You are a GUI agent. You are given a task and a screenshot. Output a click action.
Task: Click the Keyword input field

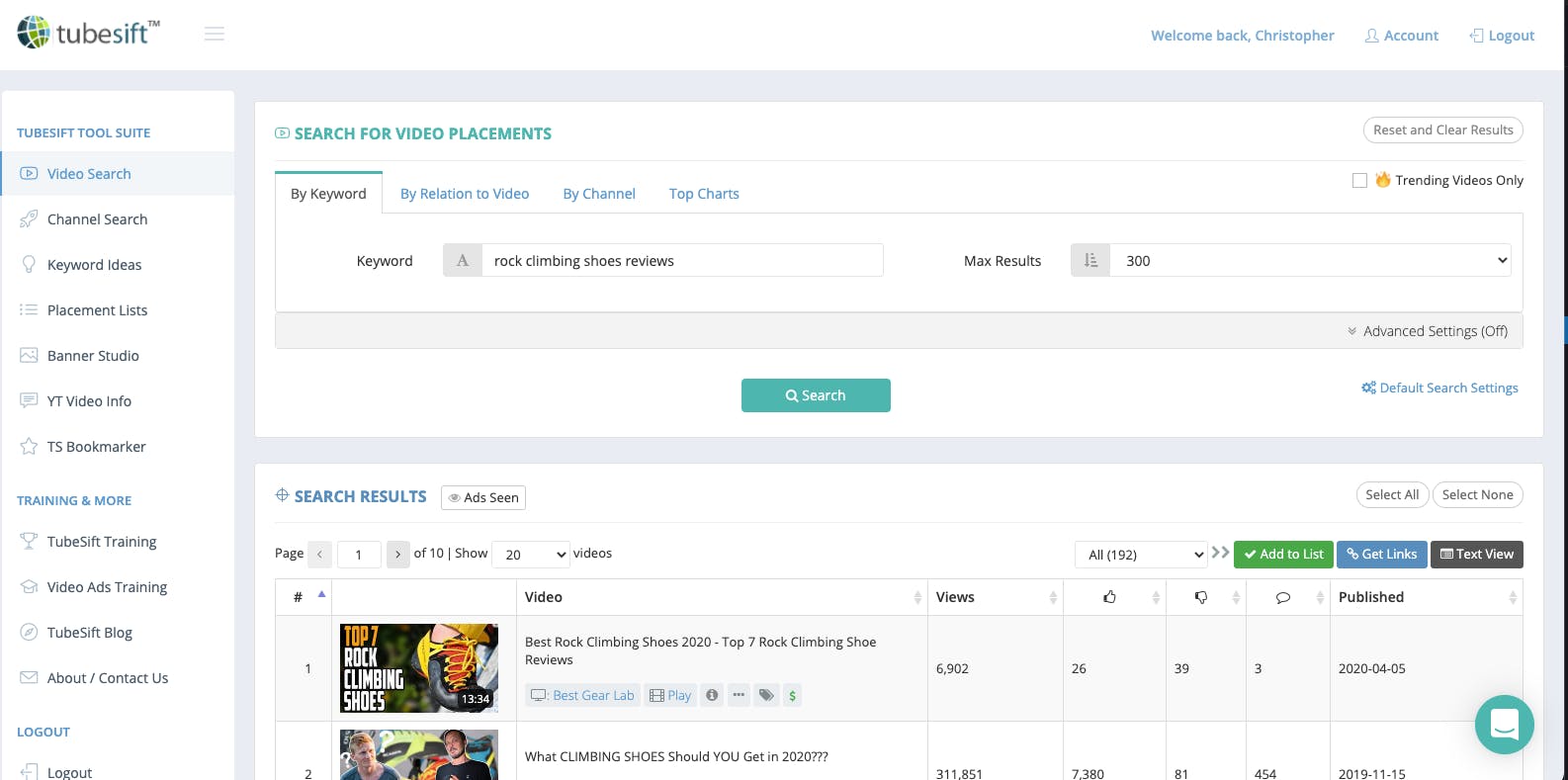click(x=682, y=261)
